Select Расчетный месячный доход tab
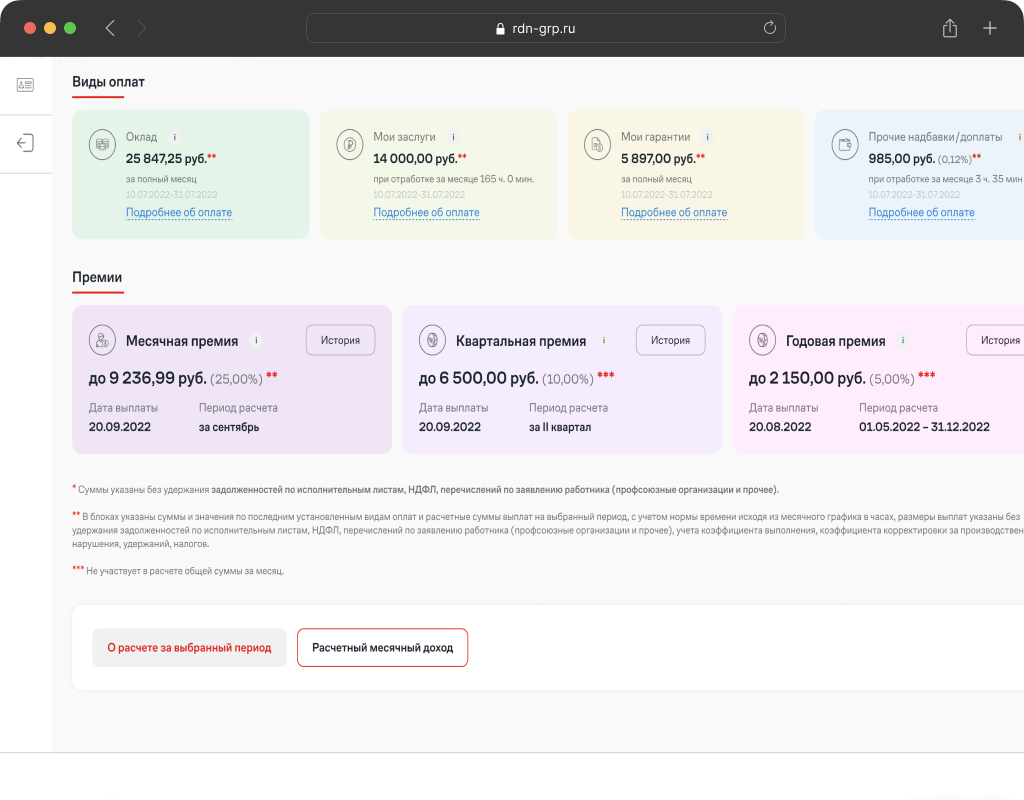The image size is (1024, 800). pos(382,648)
